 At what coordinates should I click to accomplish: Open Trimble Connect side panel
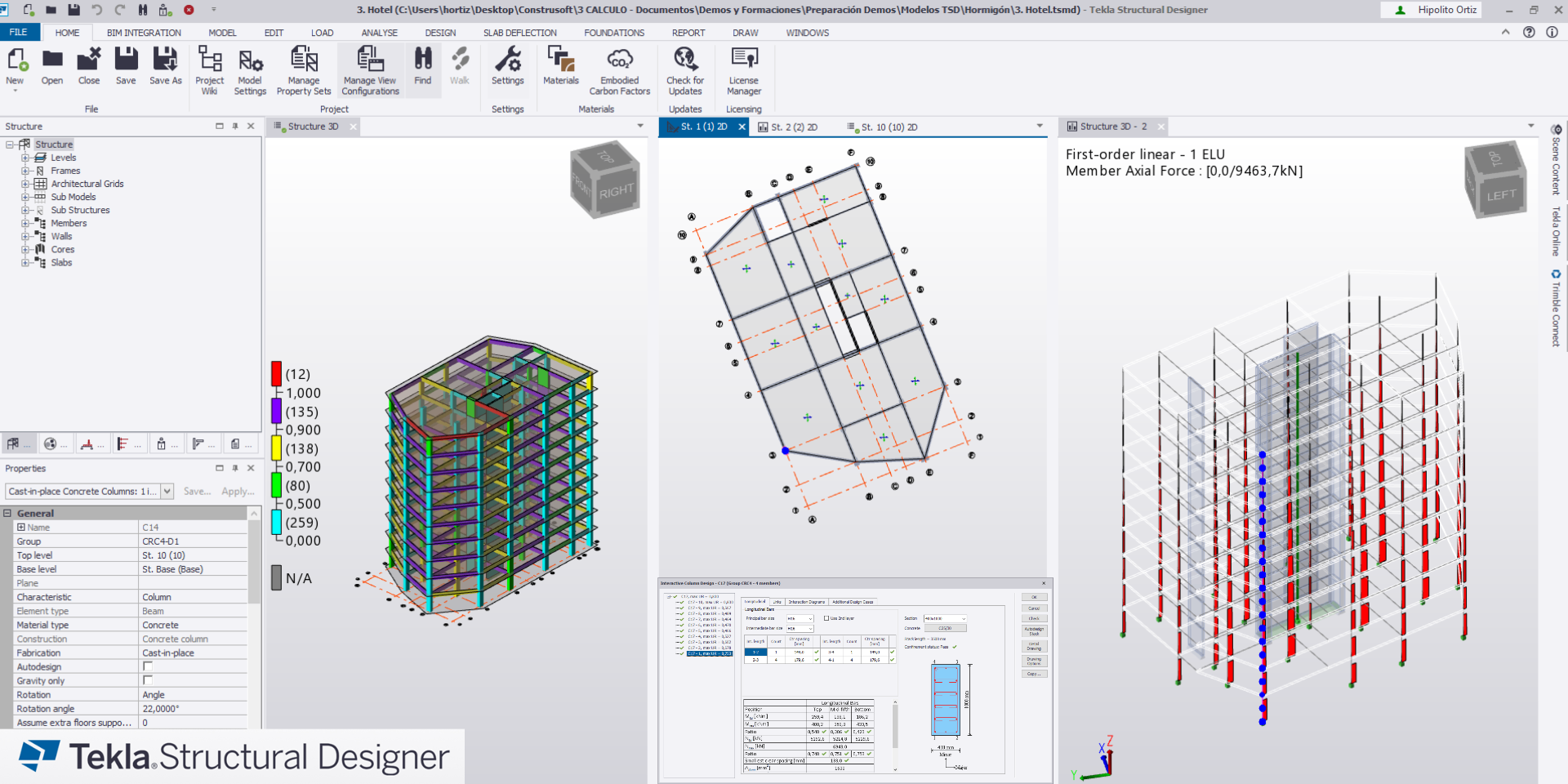click(x=1556, y=309)
